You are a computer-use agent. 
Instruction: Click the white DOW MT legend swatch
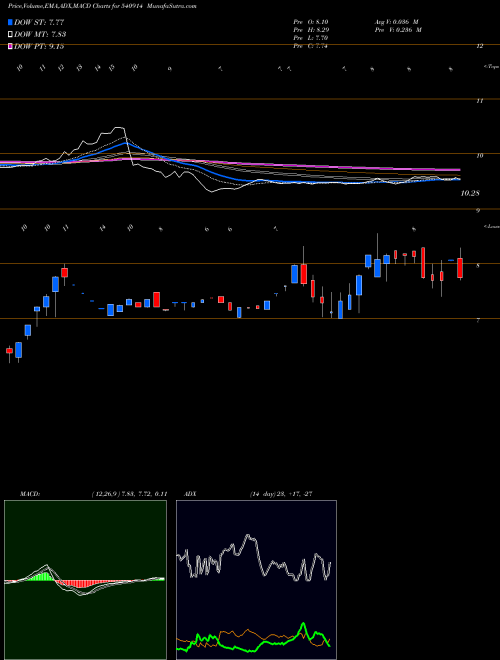(x=11, y=35)
